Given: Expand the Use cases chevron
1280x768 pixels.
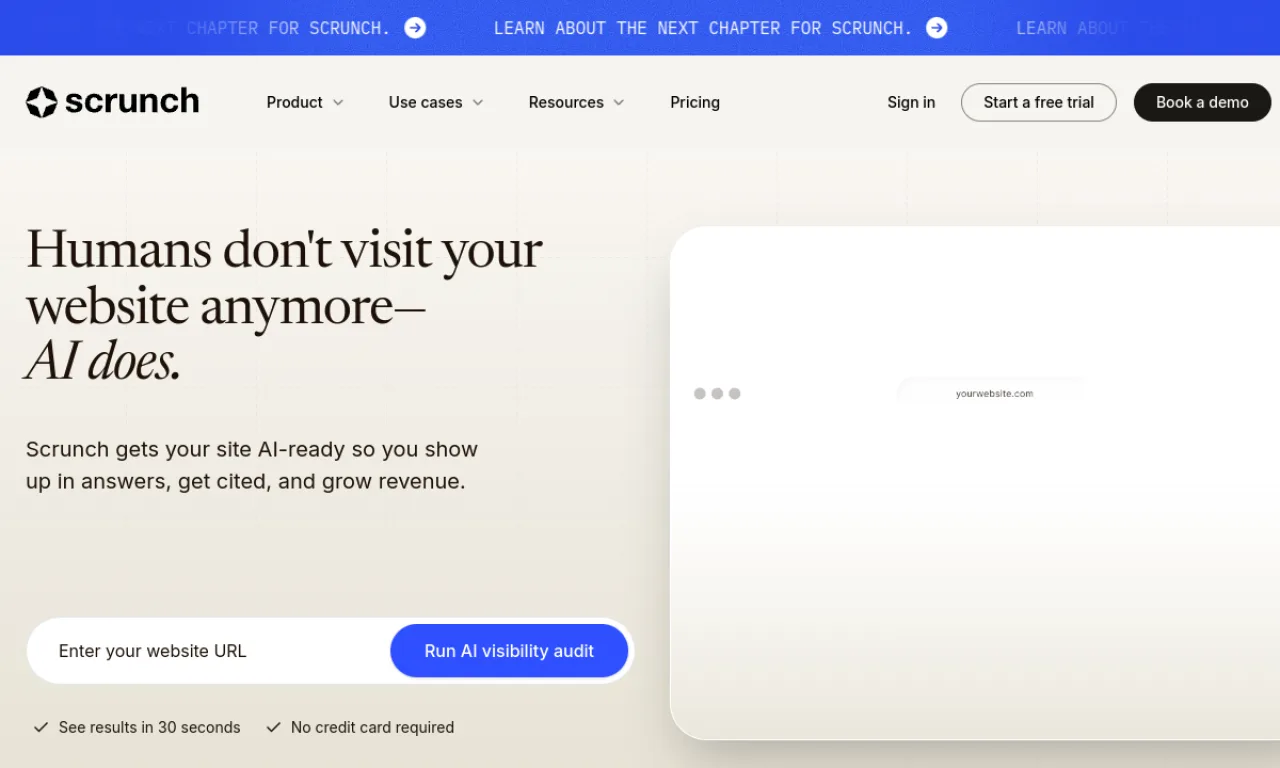Looking at the screenshot, I should point(478,102).
